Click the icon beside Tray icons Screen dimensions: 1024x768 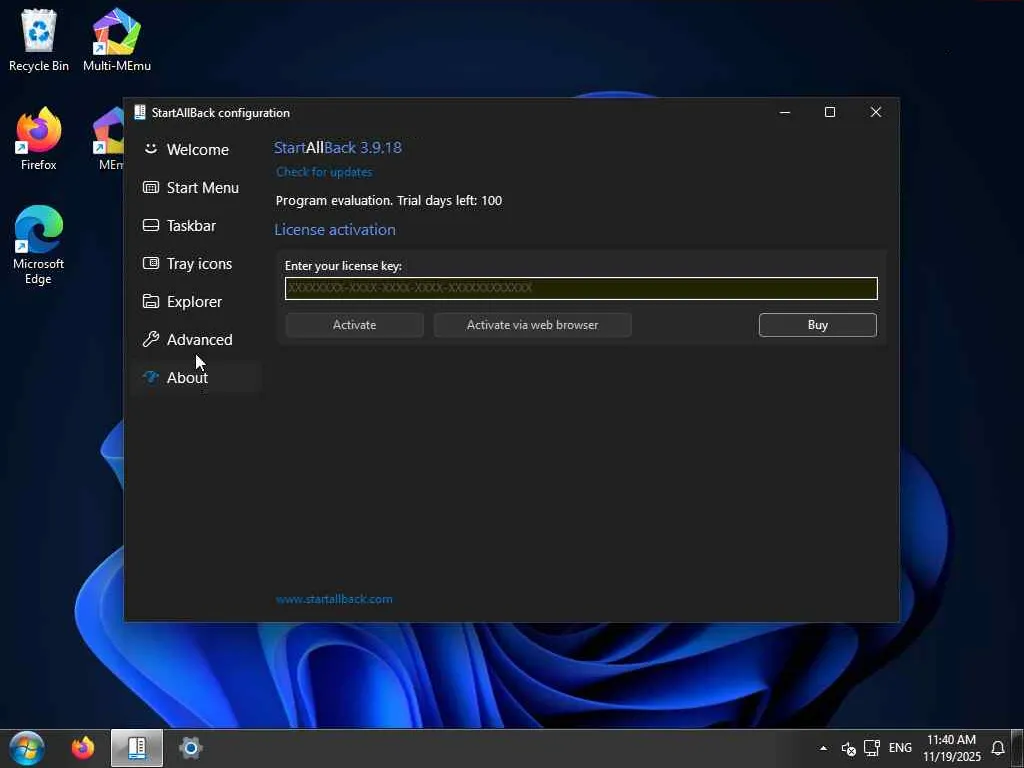[x=151, y=263]
